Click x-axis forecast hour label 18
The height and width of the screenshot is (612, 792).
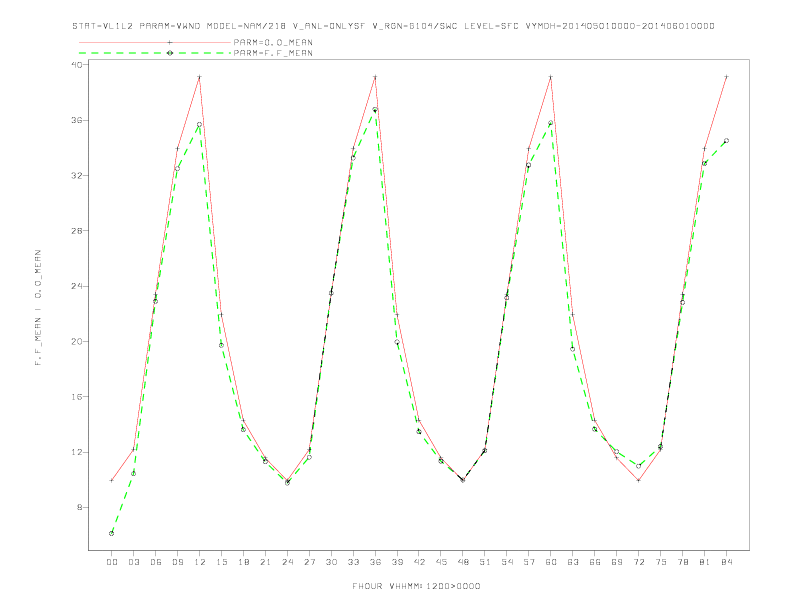(243, 562)
